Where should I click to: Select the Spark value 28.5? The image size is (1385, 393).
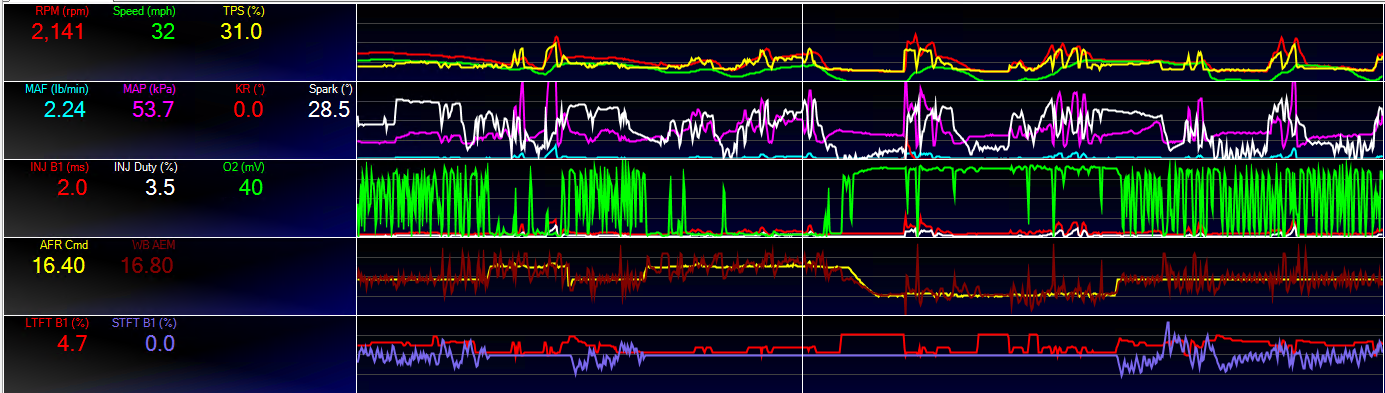(x=328, y=110)
